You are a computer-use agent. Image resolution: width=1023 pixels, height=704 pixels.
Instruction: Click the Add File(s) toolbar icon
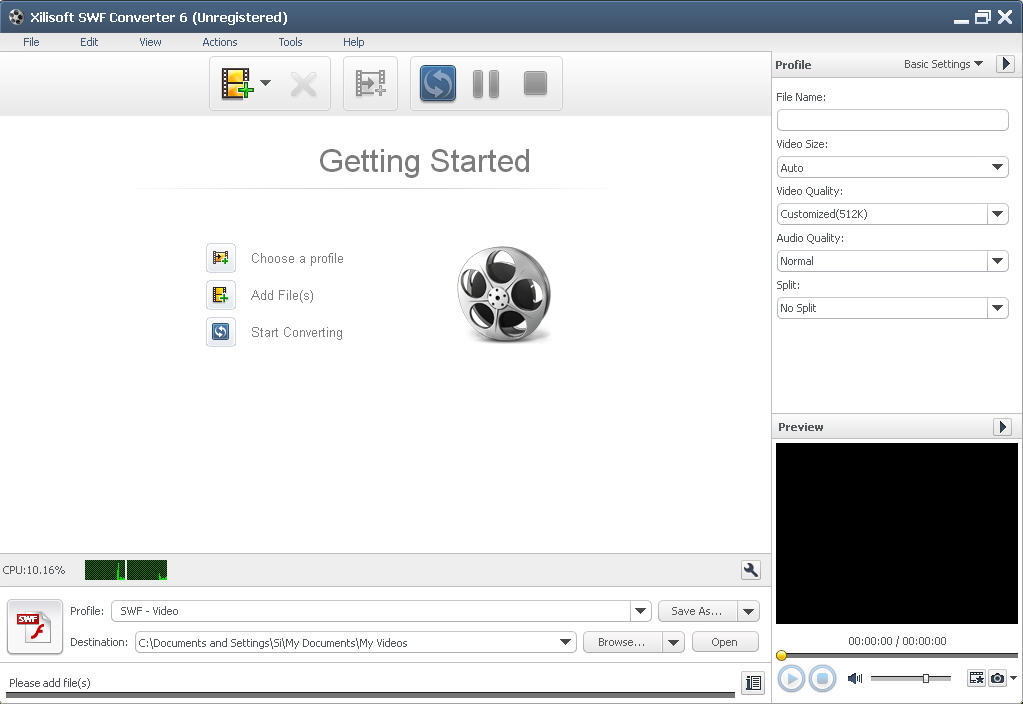(x=237, y=84)
